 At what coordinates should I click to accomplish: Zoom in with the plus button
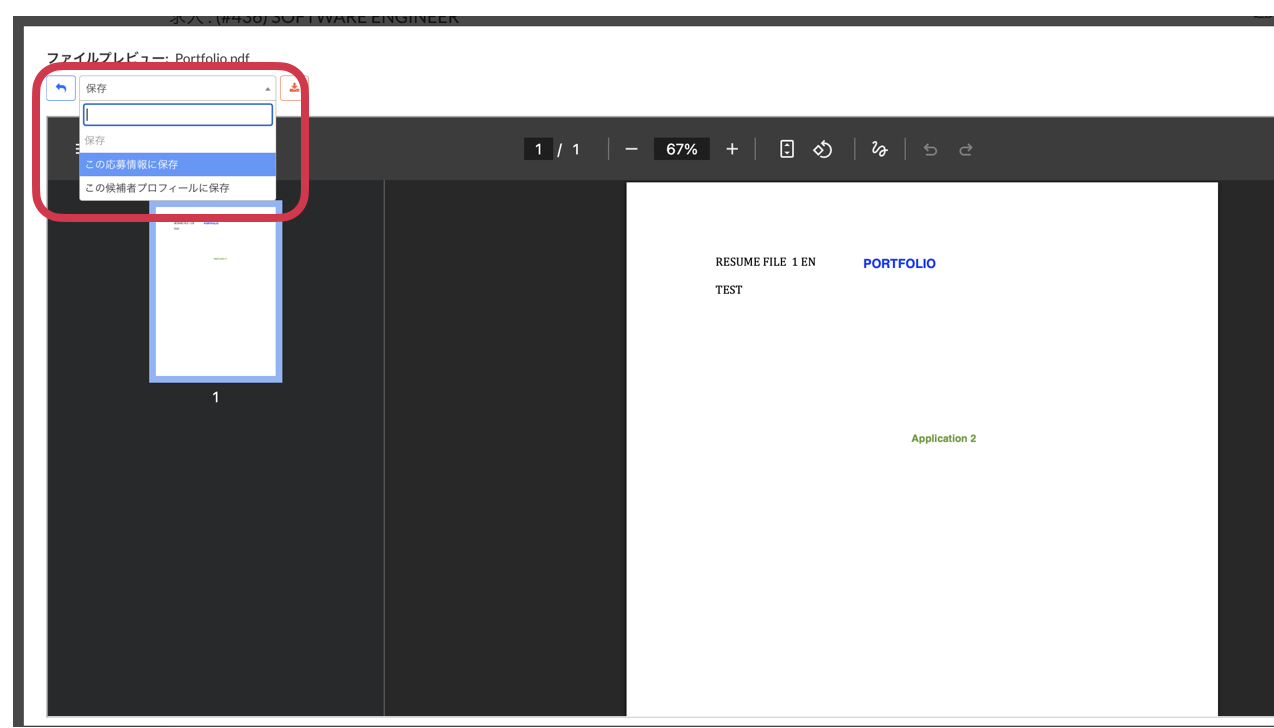coord(732,149)
